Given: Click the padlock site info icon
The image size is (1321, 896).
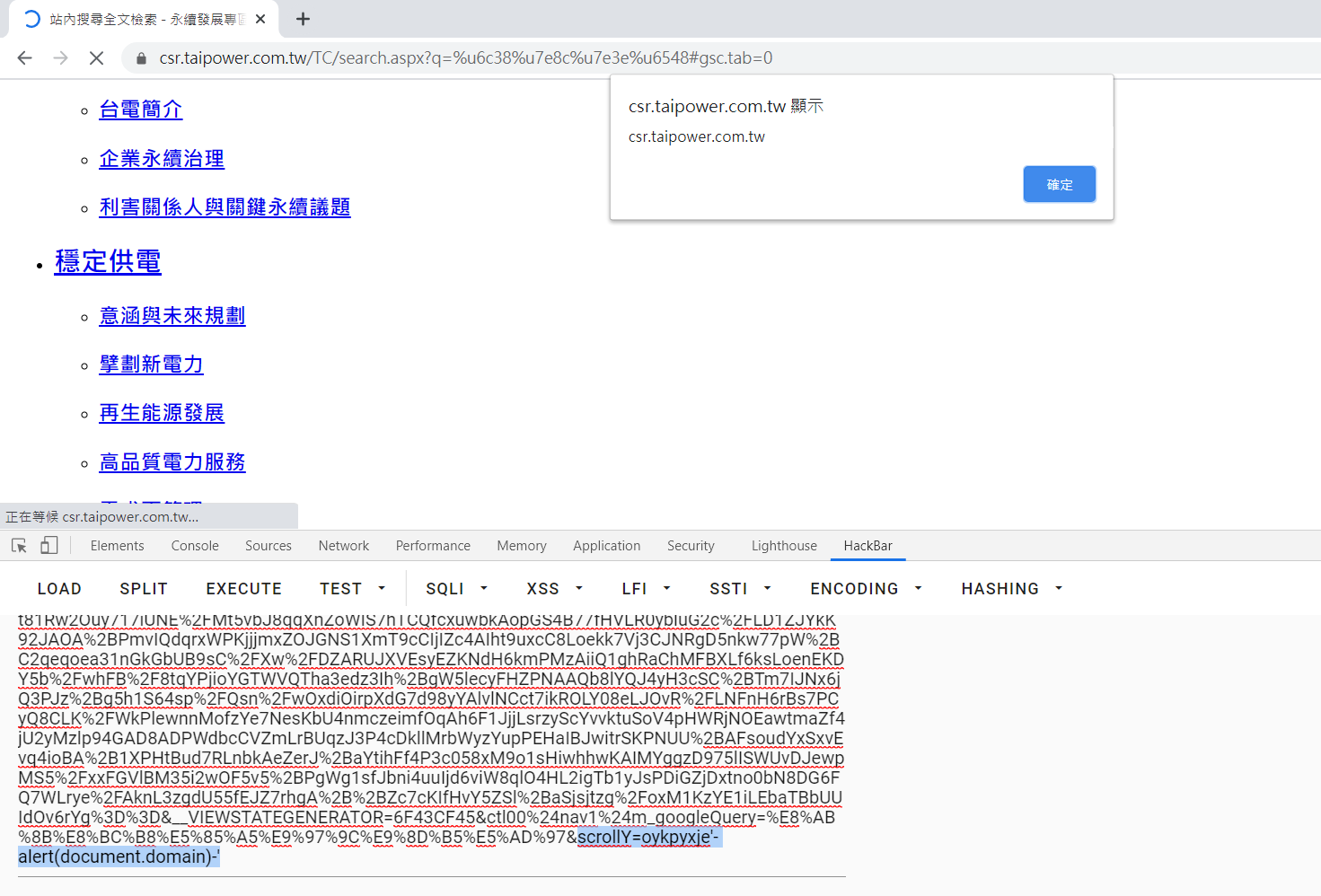Looking at the screenshot, I should (141, 58).
